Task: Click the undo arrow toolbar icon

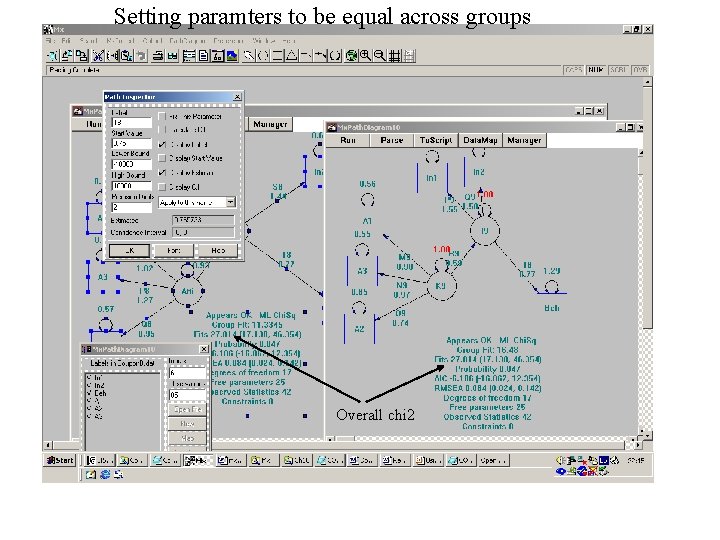Action: point(141,56)
